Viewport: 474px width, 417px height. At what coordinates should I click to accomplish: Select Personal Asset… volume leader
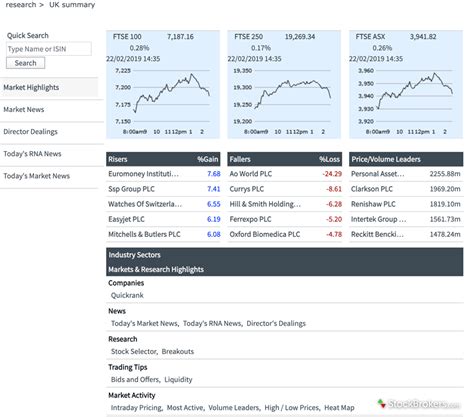(378, 174)
